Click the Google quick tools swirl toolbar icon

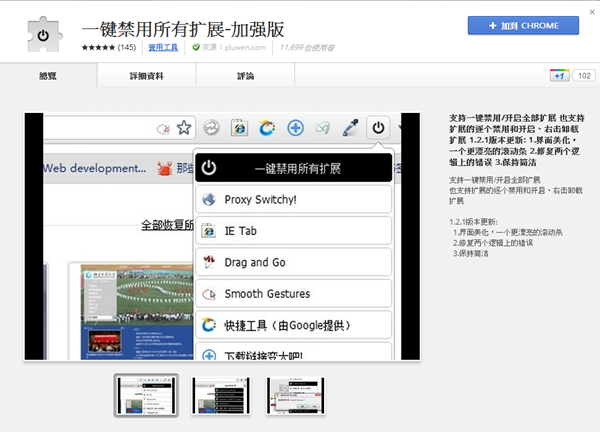[x=267, y=128]
